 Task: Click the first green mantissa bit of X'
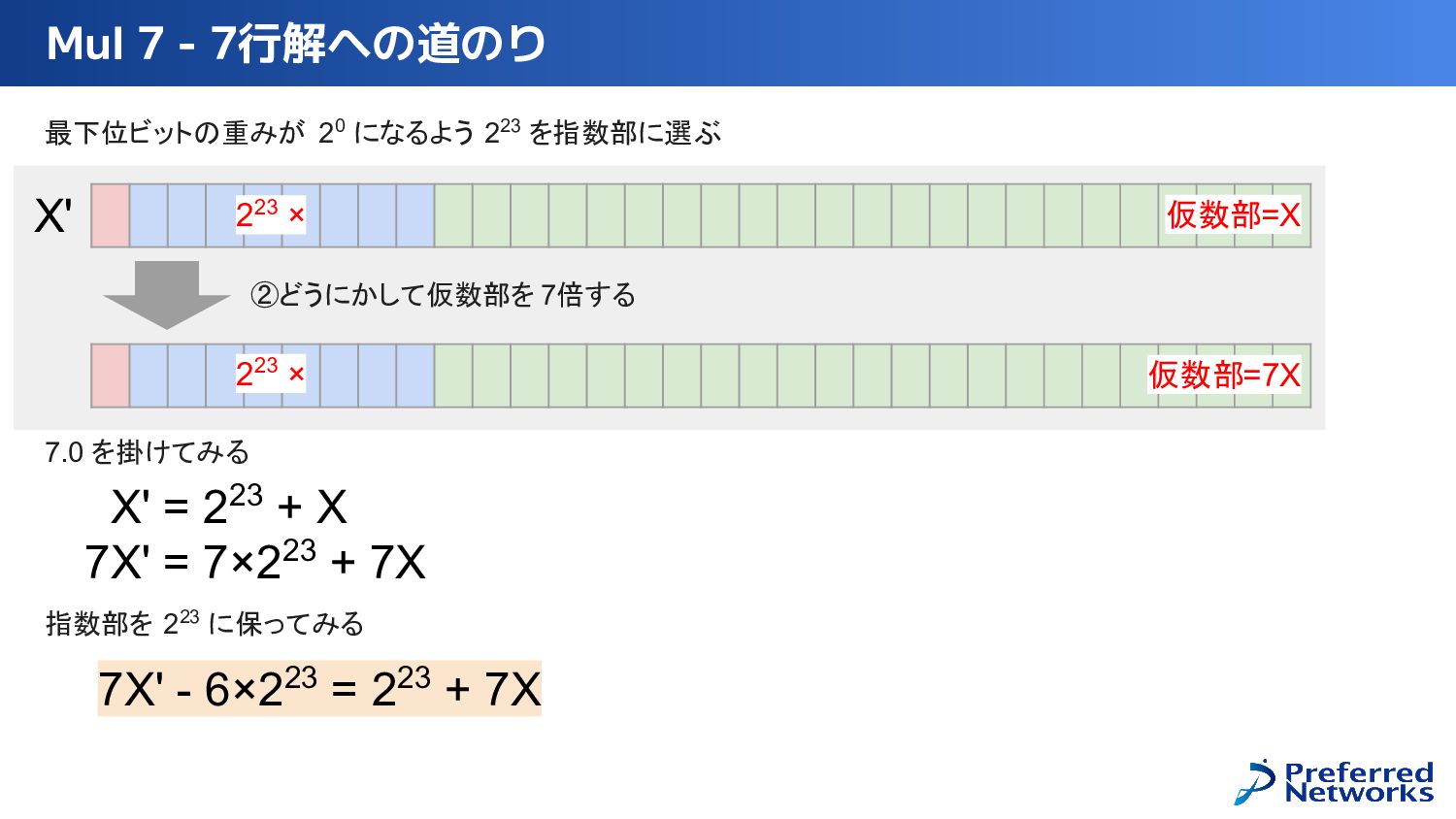[453, 215]
